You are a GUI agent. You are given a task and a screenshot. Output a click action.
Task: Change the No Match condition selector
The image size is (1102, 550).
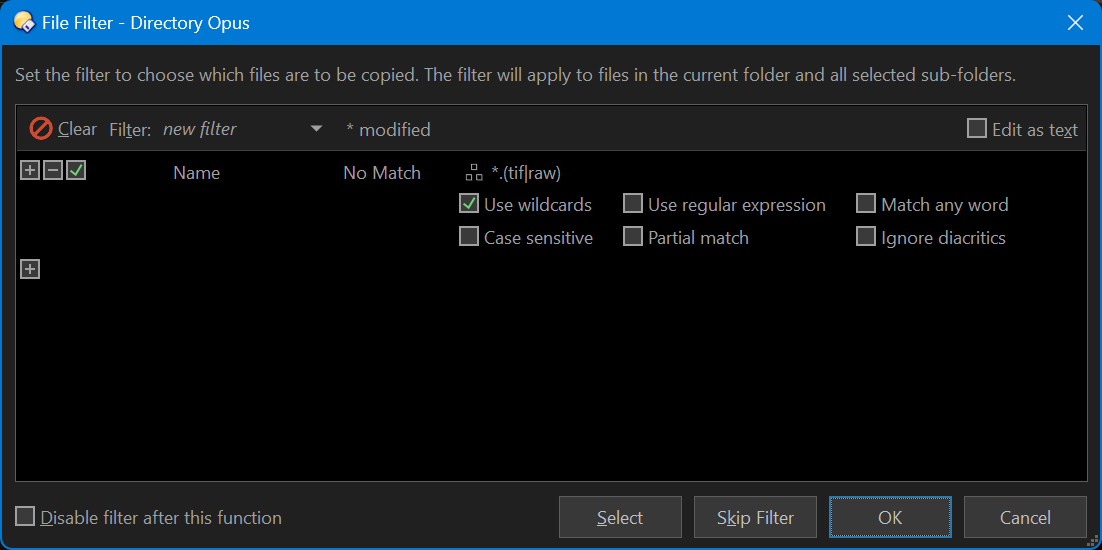pos(382,173)
